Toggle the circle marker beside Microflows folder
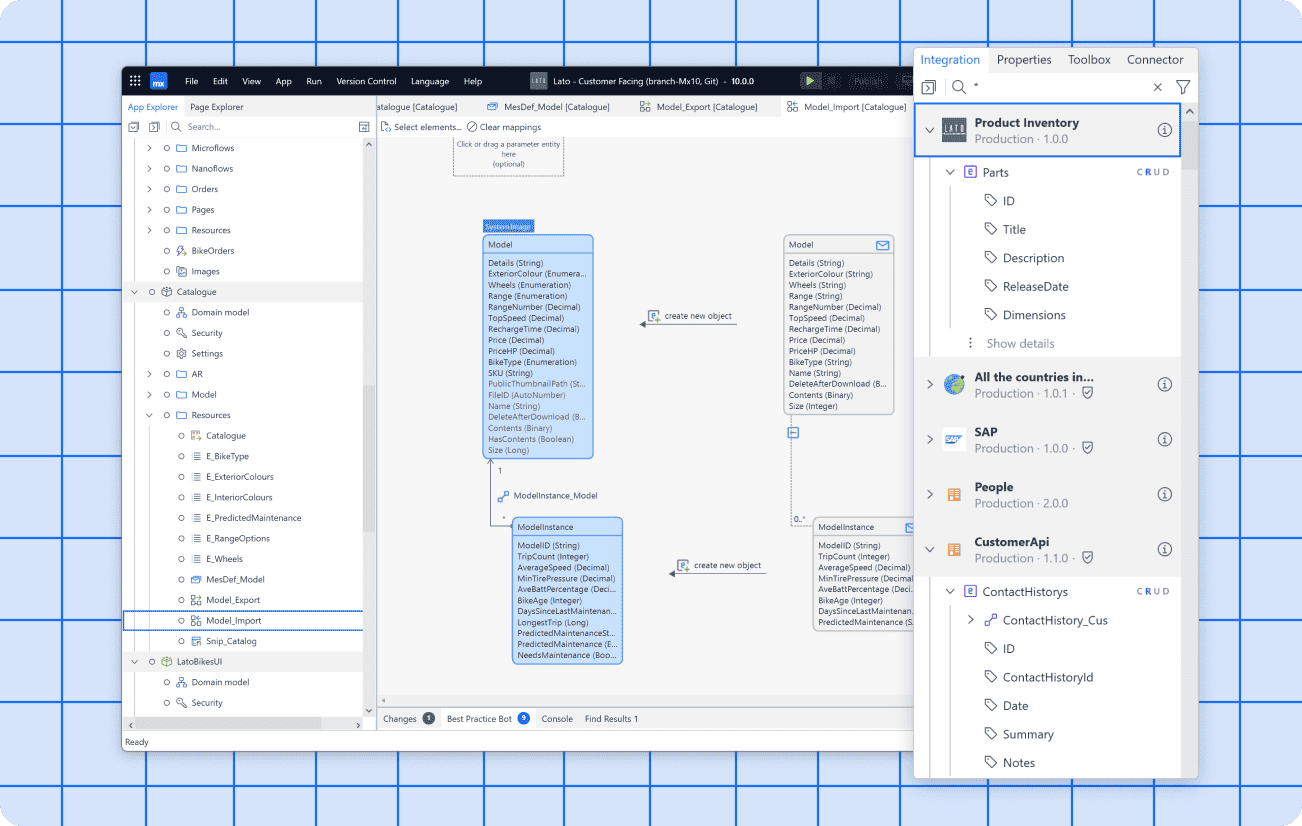This screenshot has height=826, width=1302. [167, 148]
